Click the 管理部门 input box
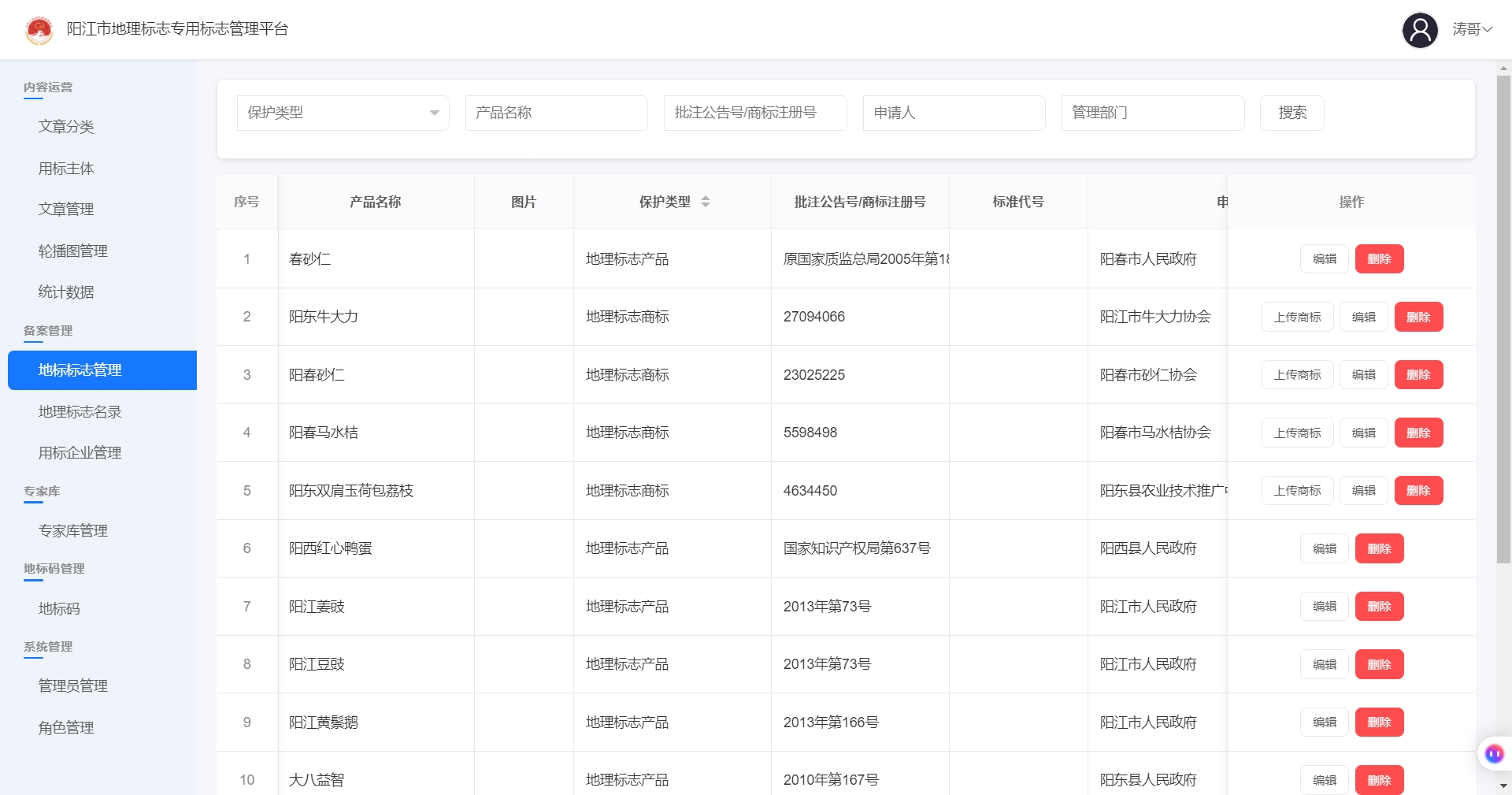The width and height of the screenshot is (1512, 795). pos(1153,113)
